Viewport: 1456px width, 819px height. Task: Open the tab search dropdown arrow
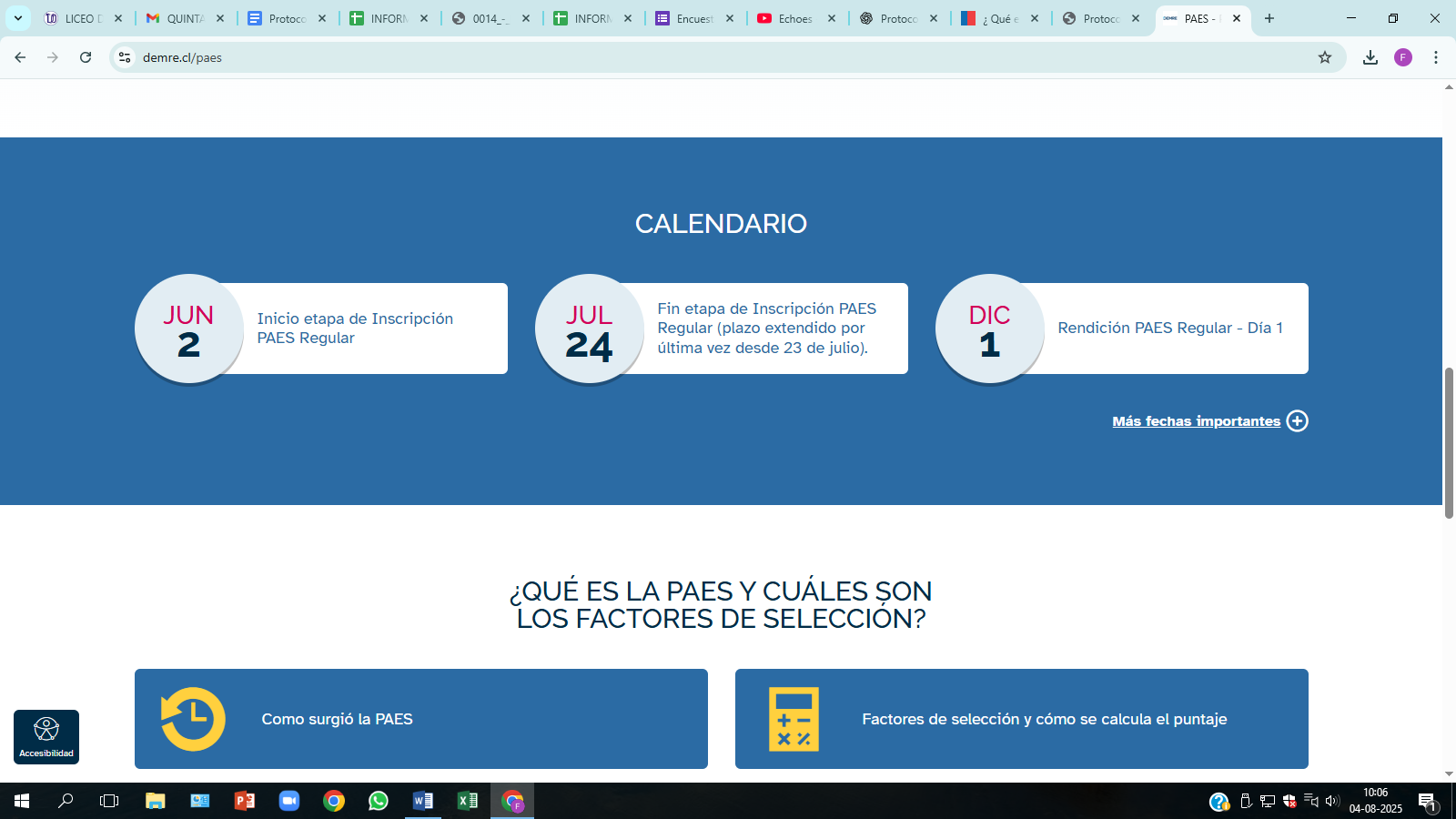[17, 18]
